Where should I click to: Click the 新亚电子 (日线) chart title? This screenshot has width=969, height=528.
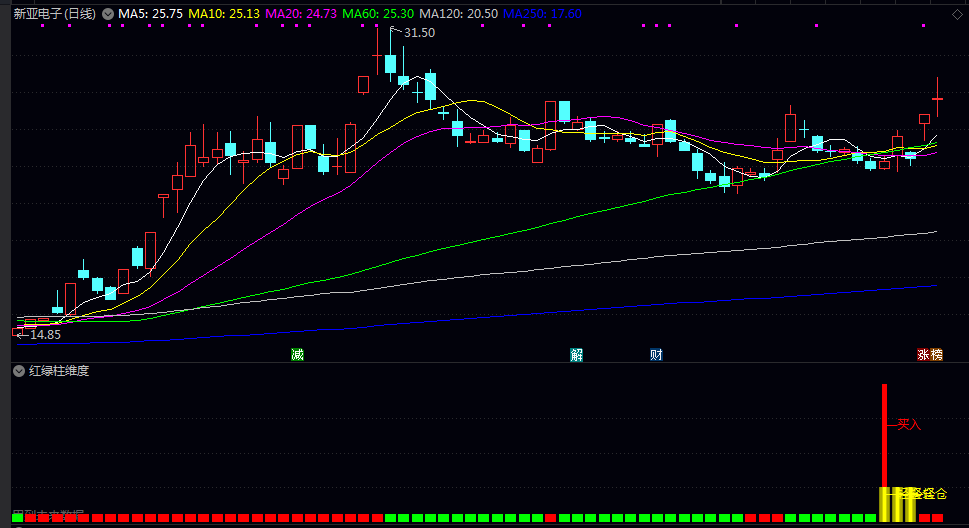point(55,14)
